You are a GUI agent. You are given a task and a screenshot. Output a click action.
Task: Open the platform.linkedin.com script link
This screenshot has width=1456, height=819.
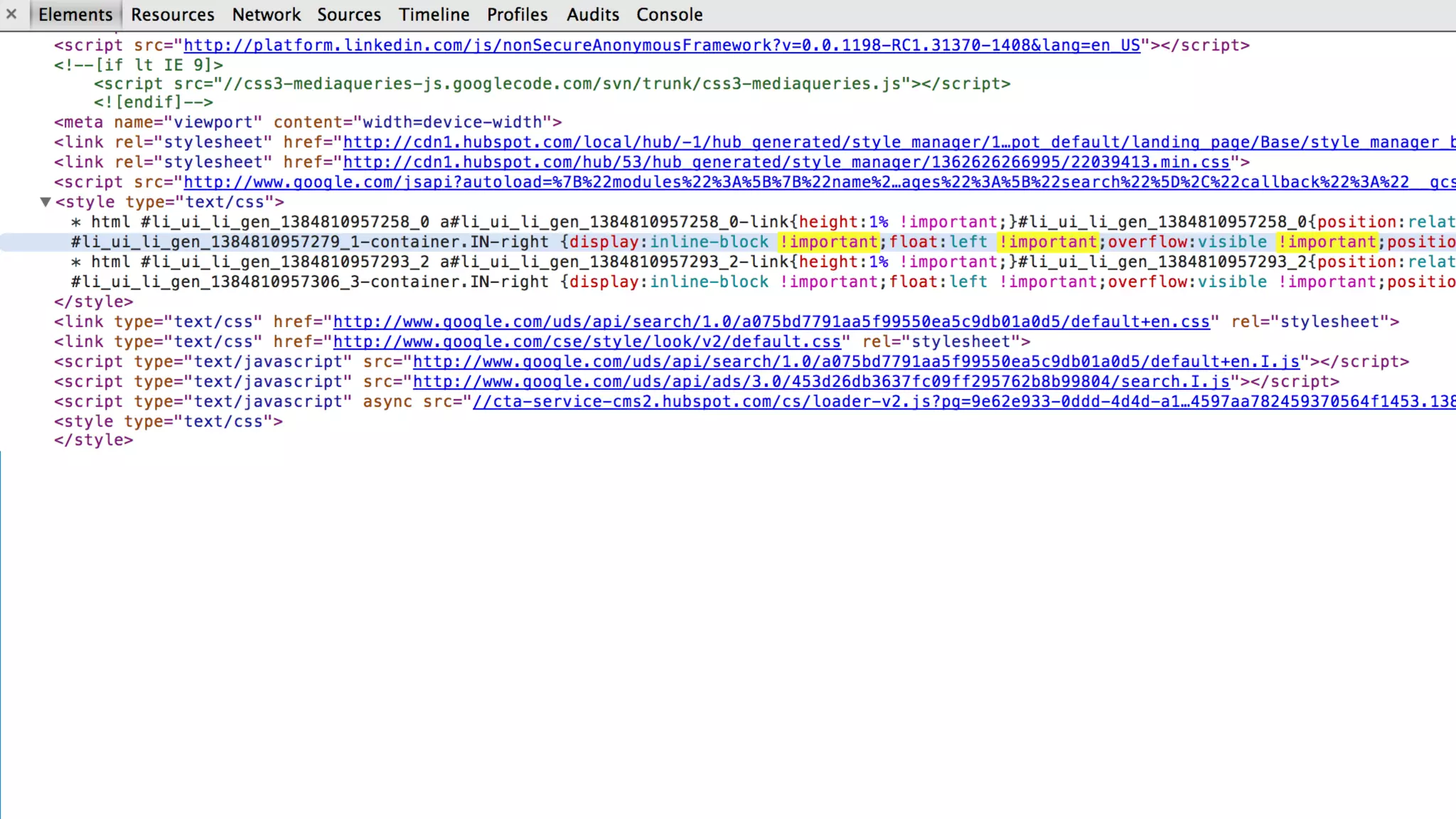coord(661,45)
